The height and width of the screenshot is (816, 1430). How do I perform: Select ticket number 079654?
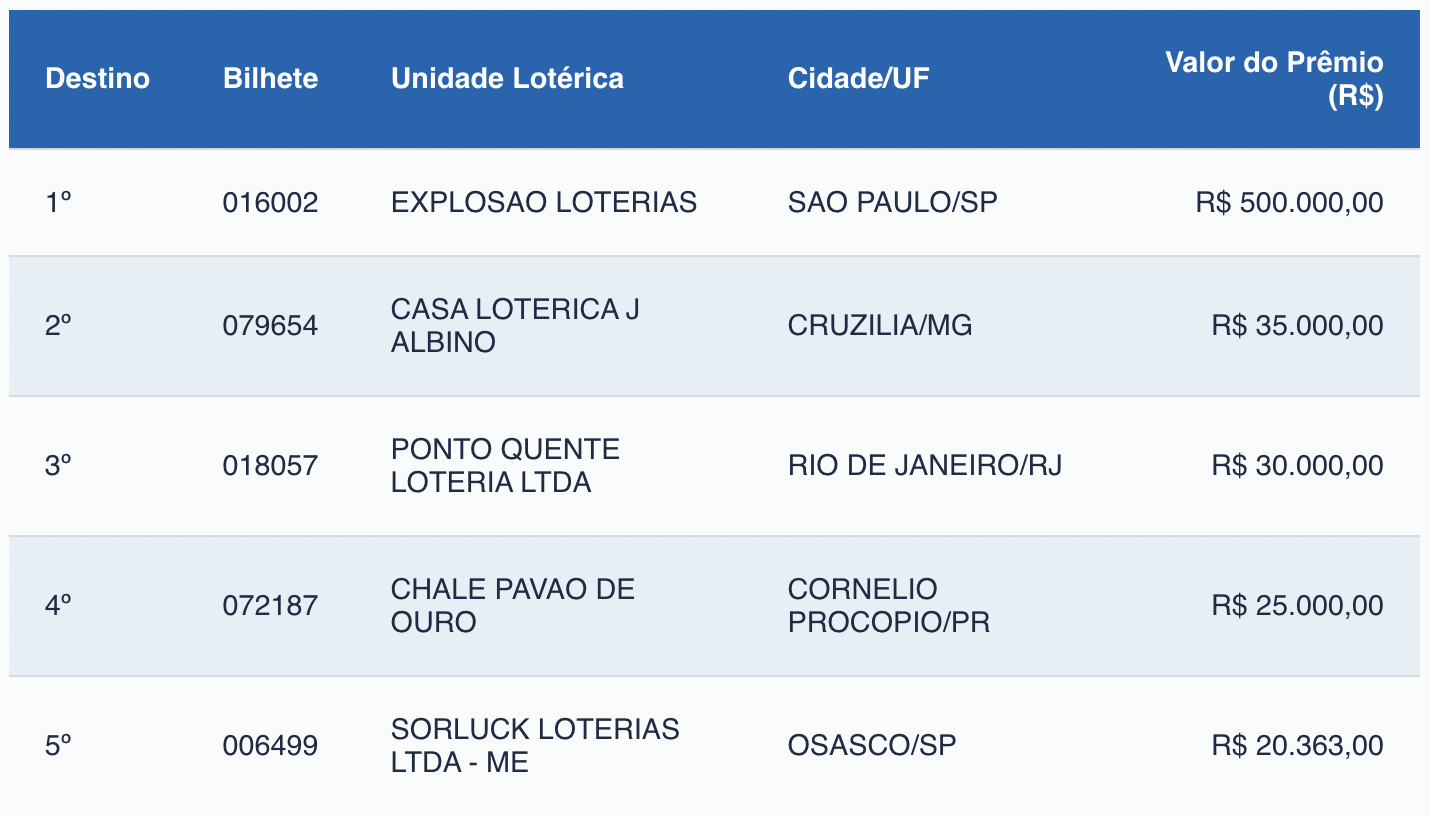pos(270,326)
